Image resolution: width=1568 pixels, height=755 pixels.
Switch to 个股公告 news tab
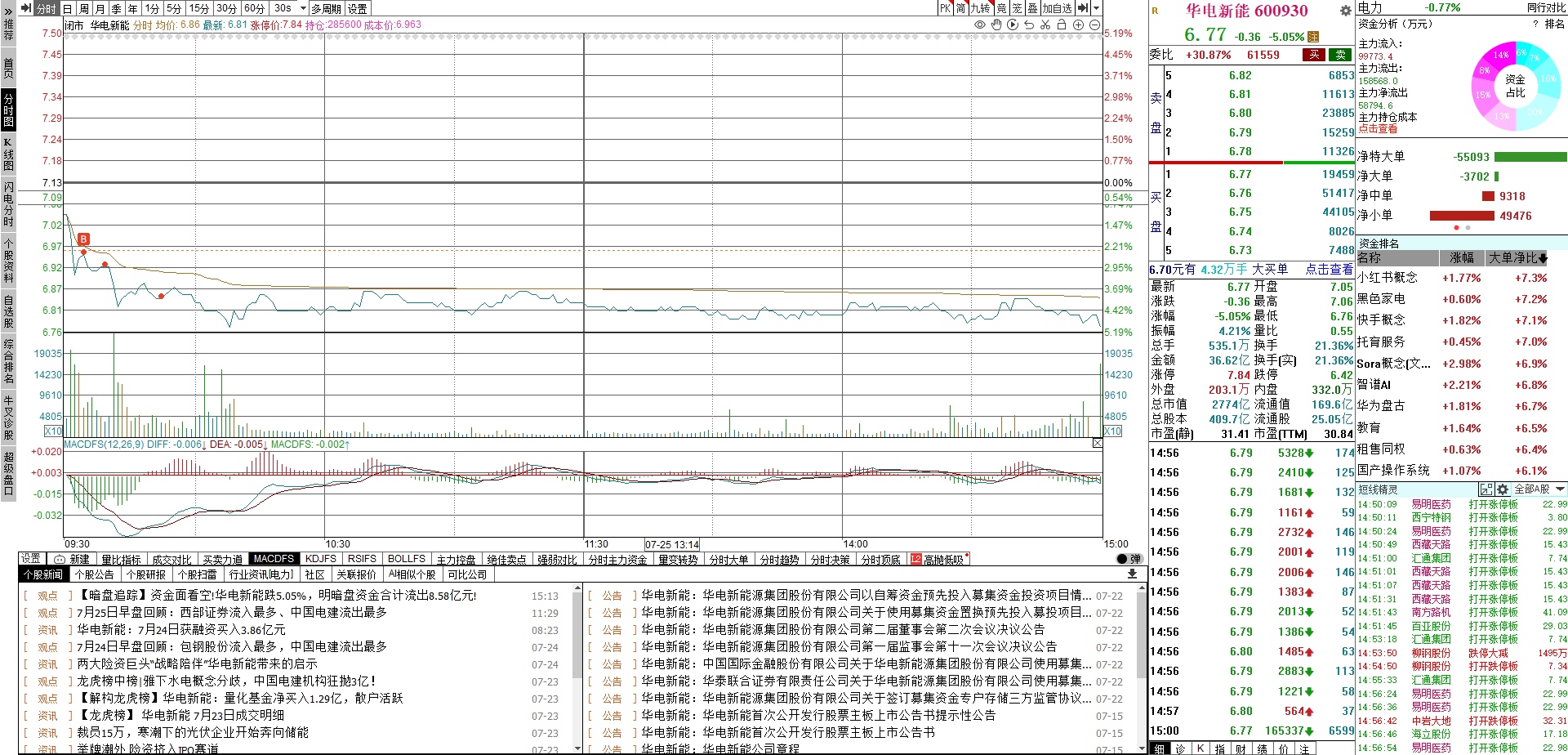[95, 574]
